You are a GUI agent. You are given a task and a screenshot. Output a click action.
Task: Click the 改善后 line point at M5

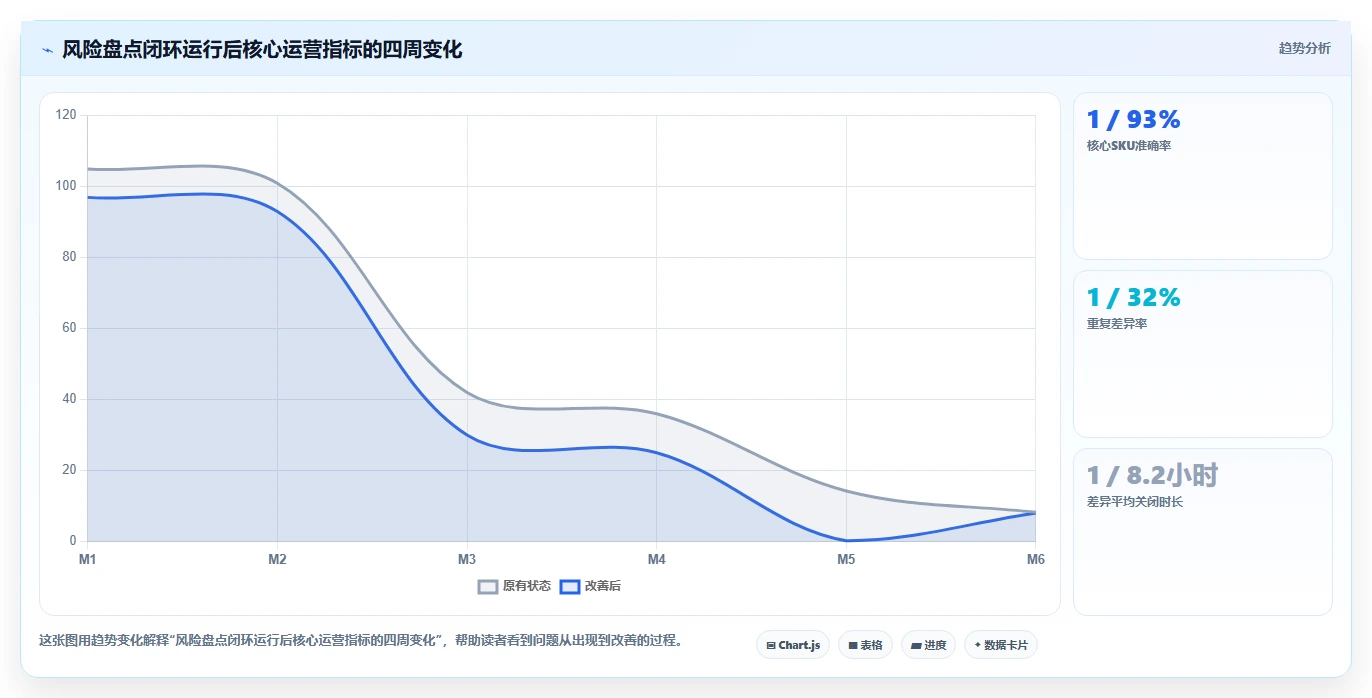(x=846, y=541)
